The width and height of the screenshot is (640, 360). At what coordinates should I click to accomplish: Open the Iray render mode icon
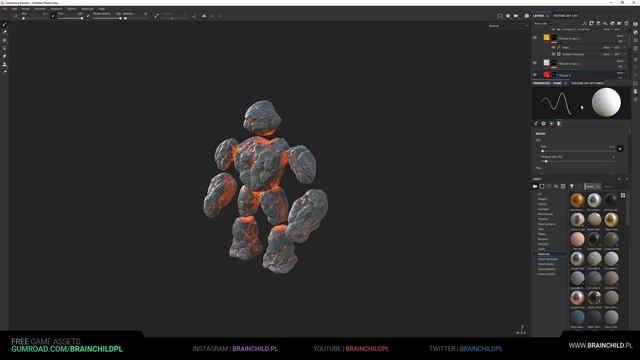click(x=527, y=16)
